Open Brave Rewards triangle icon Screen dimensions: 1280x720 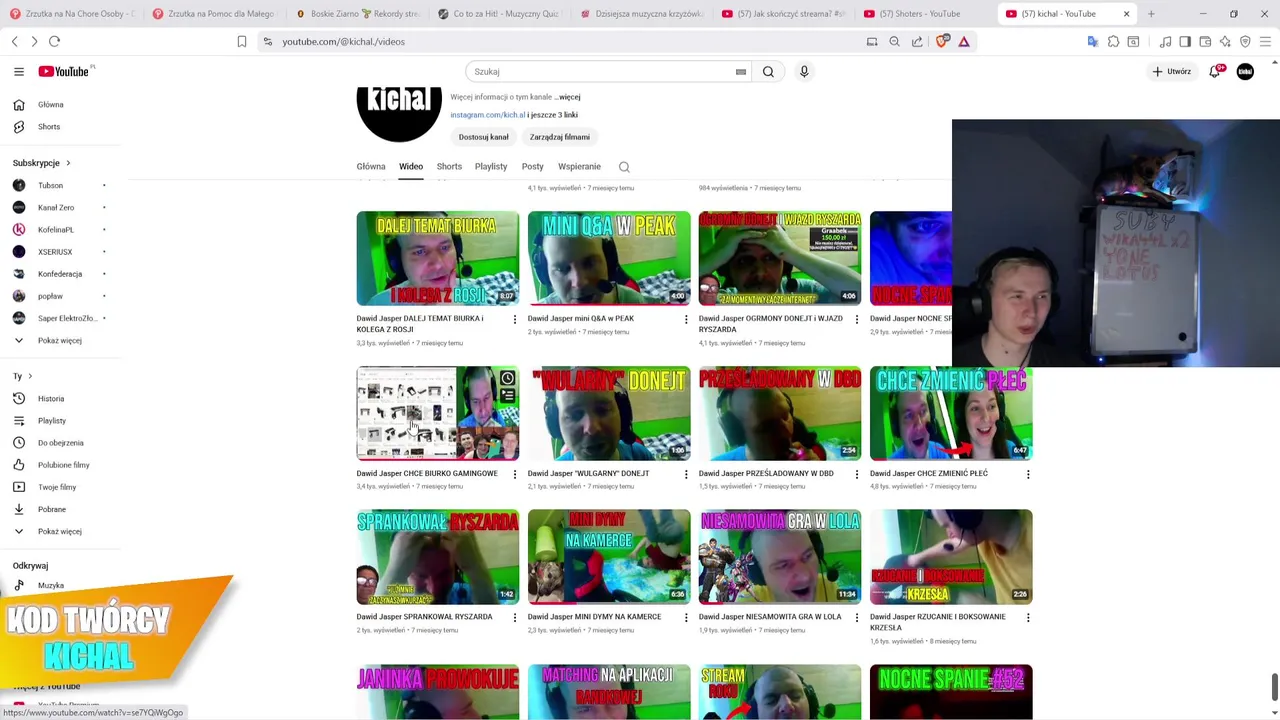(964, 41)
